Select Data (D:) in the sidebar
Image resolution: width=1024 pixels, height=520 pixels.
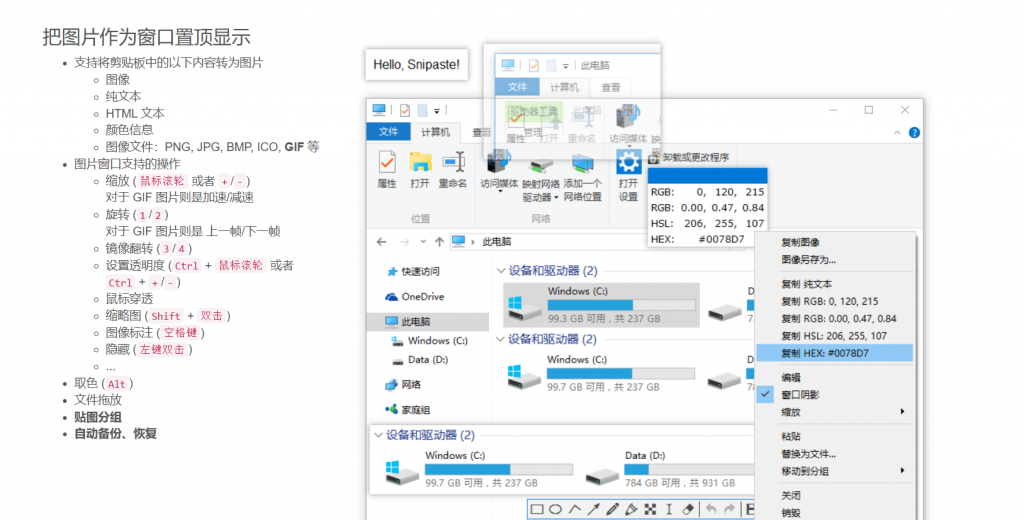(420, 359)
